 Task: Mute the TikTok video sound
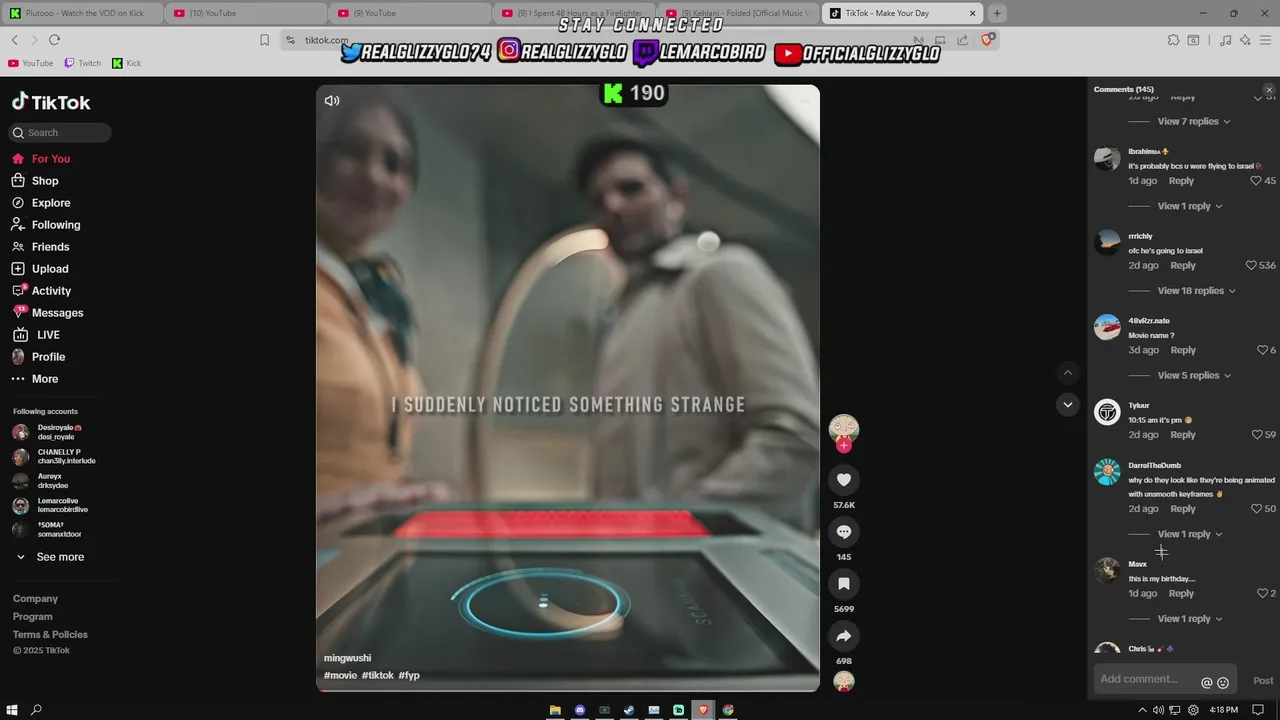pos(332,101)
